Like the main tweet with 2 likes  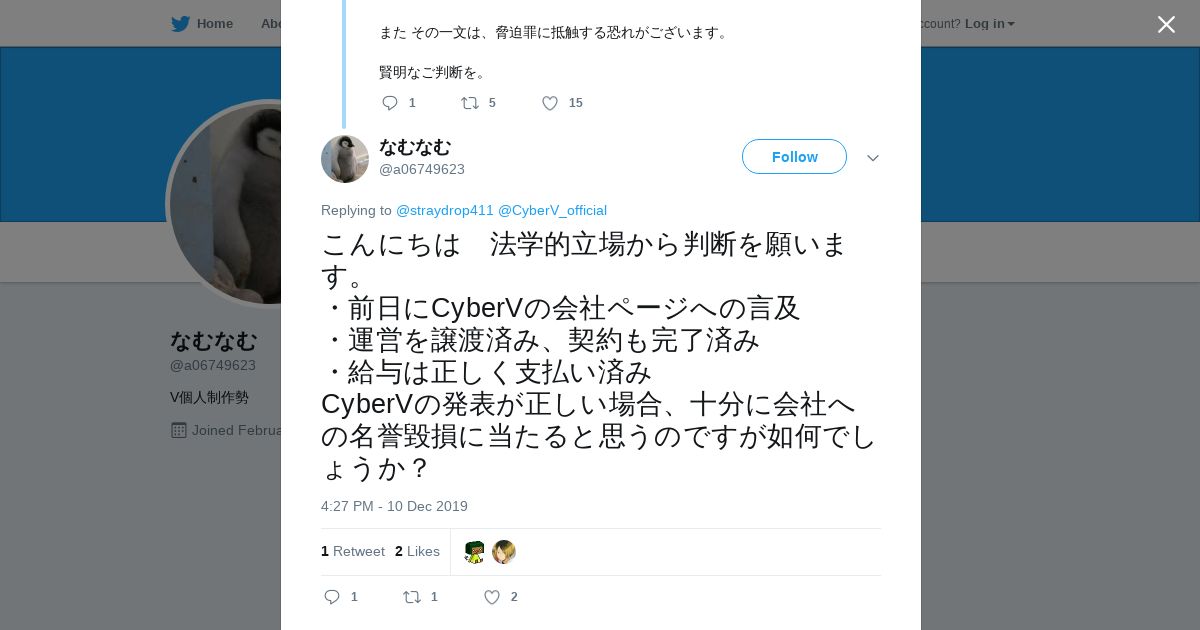pyautogui.click(x=492, y=597)
